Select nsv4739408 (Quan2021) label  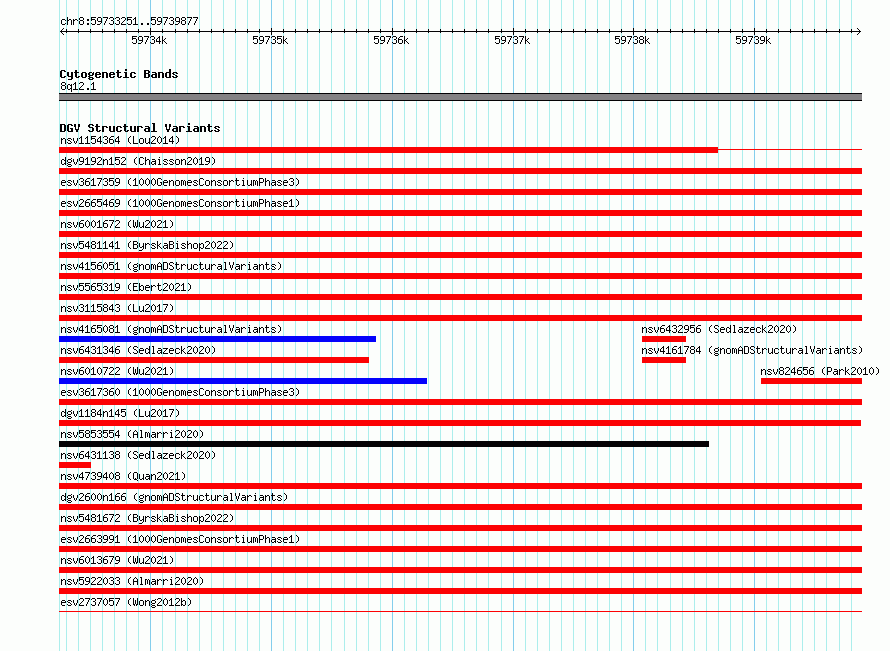[x=123, y=476]
